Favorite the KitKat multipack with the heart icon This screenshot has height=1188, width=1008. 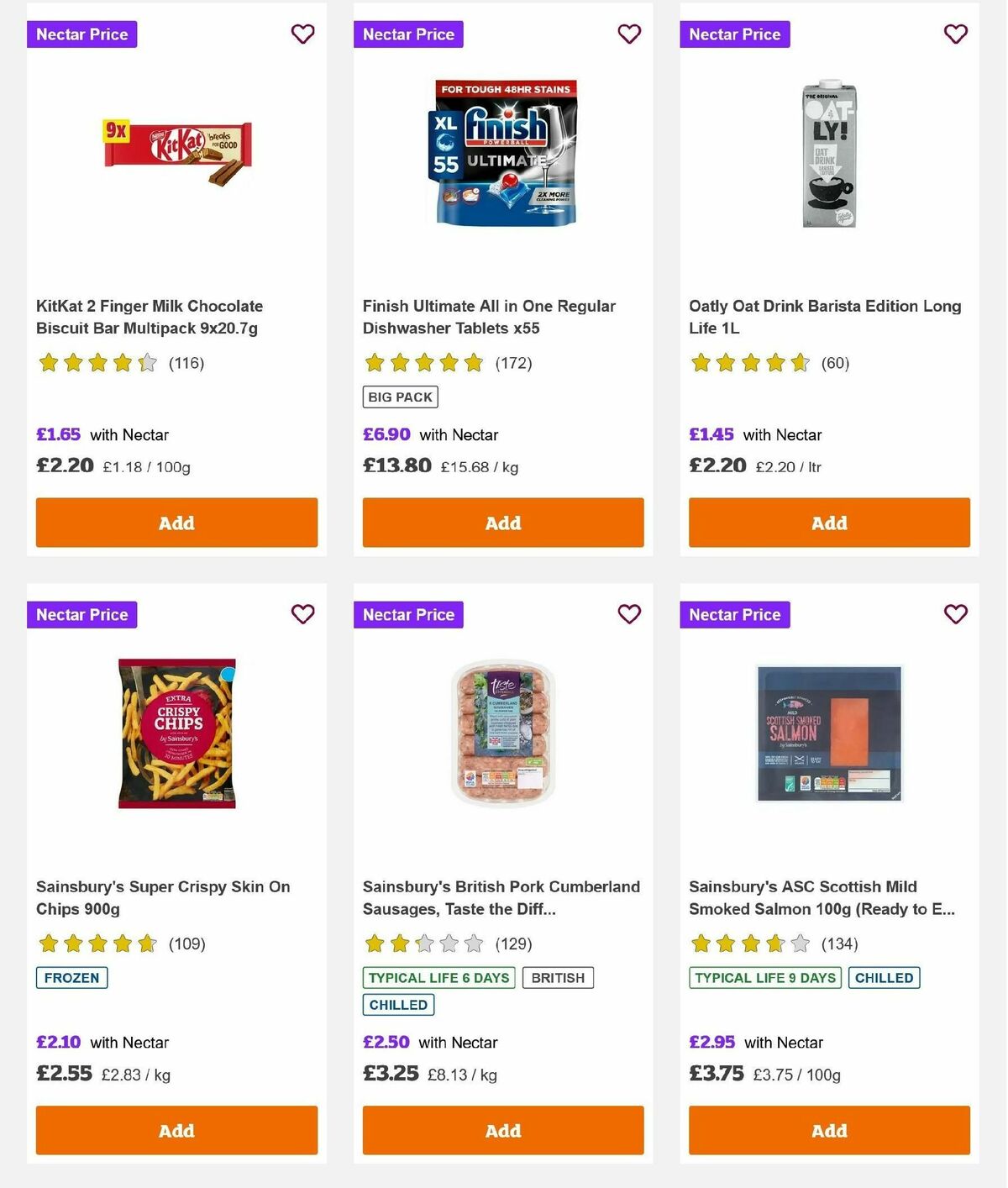[x=302, y=34]
